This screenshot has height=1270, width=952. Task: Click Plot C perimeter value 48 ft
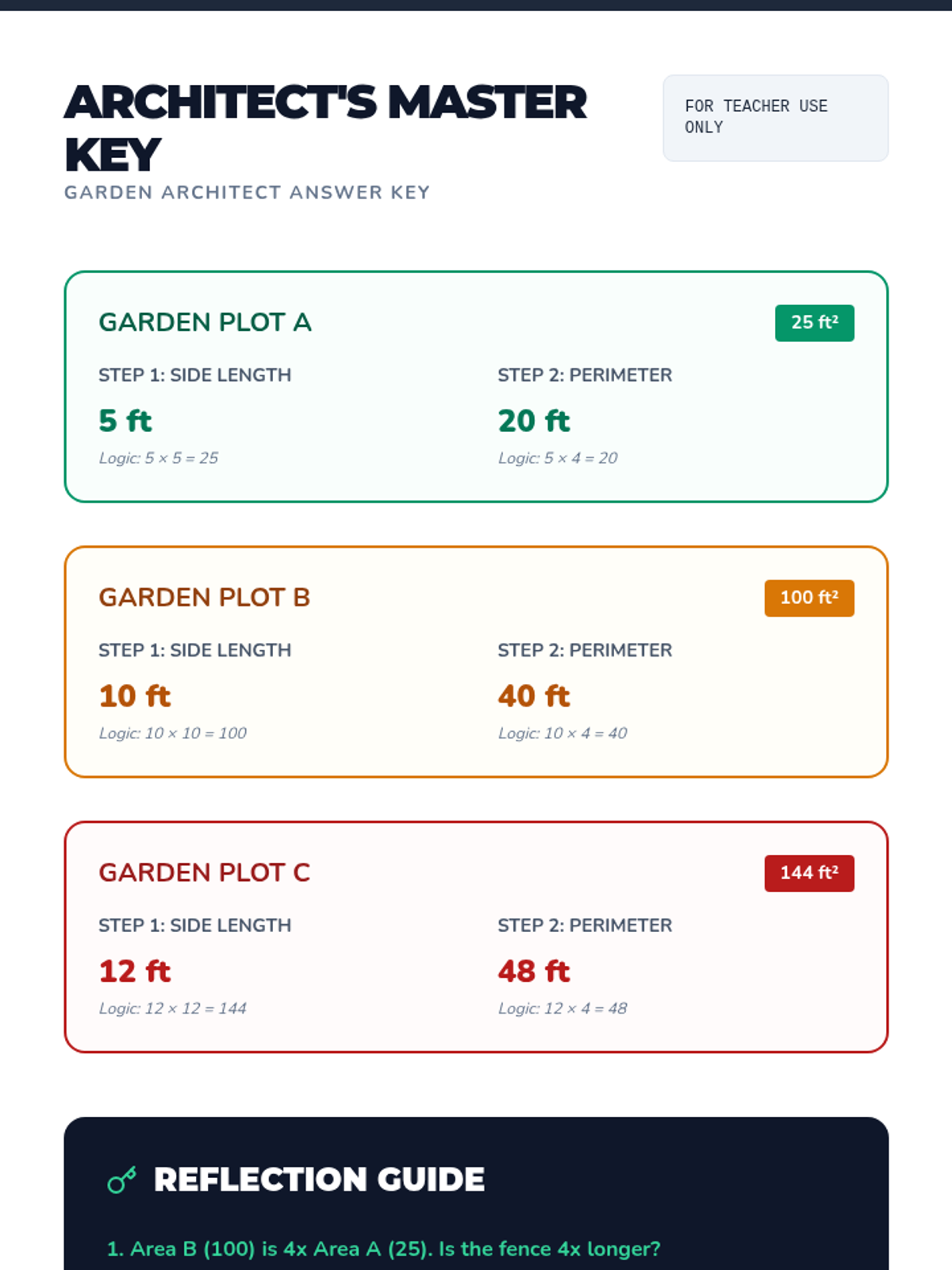tap(533, 972)
